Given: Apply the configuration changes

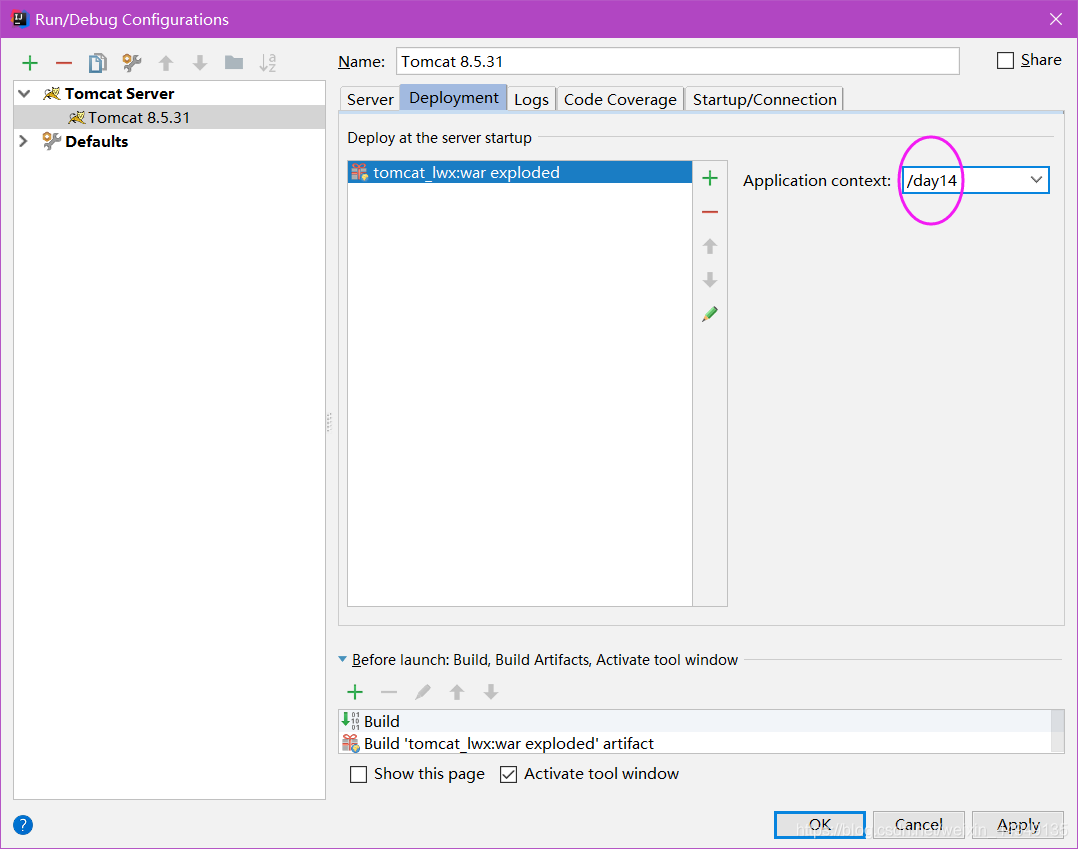Looking at the screenshot, I should (x=1018, y=824).
